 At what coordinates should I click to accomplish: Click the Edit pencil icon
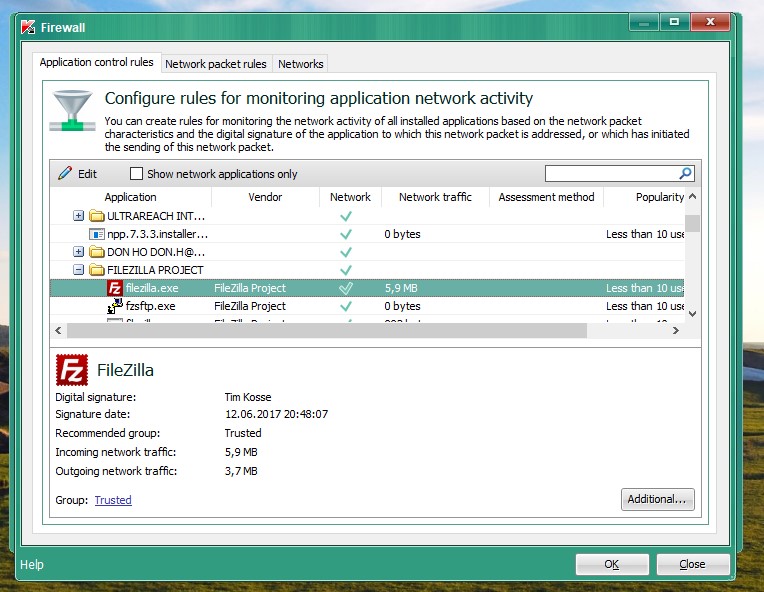pyautogui.click(x=65, y=173)
